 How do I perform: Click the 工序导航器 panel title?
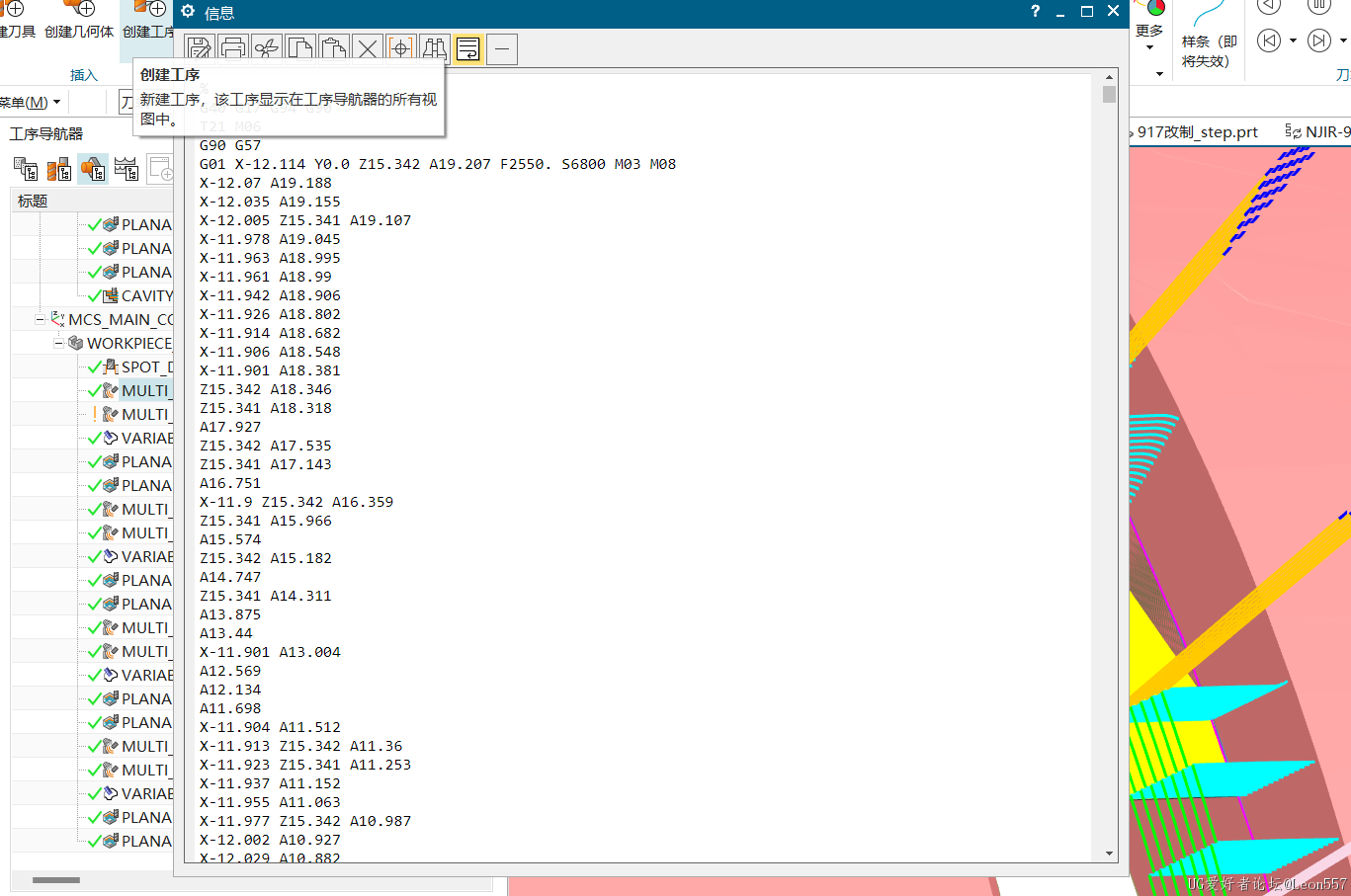pos(46,133)
